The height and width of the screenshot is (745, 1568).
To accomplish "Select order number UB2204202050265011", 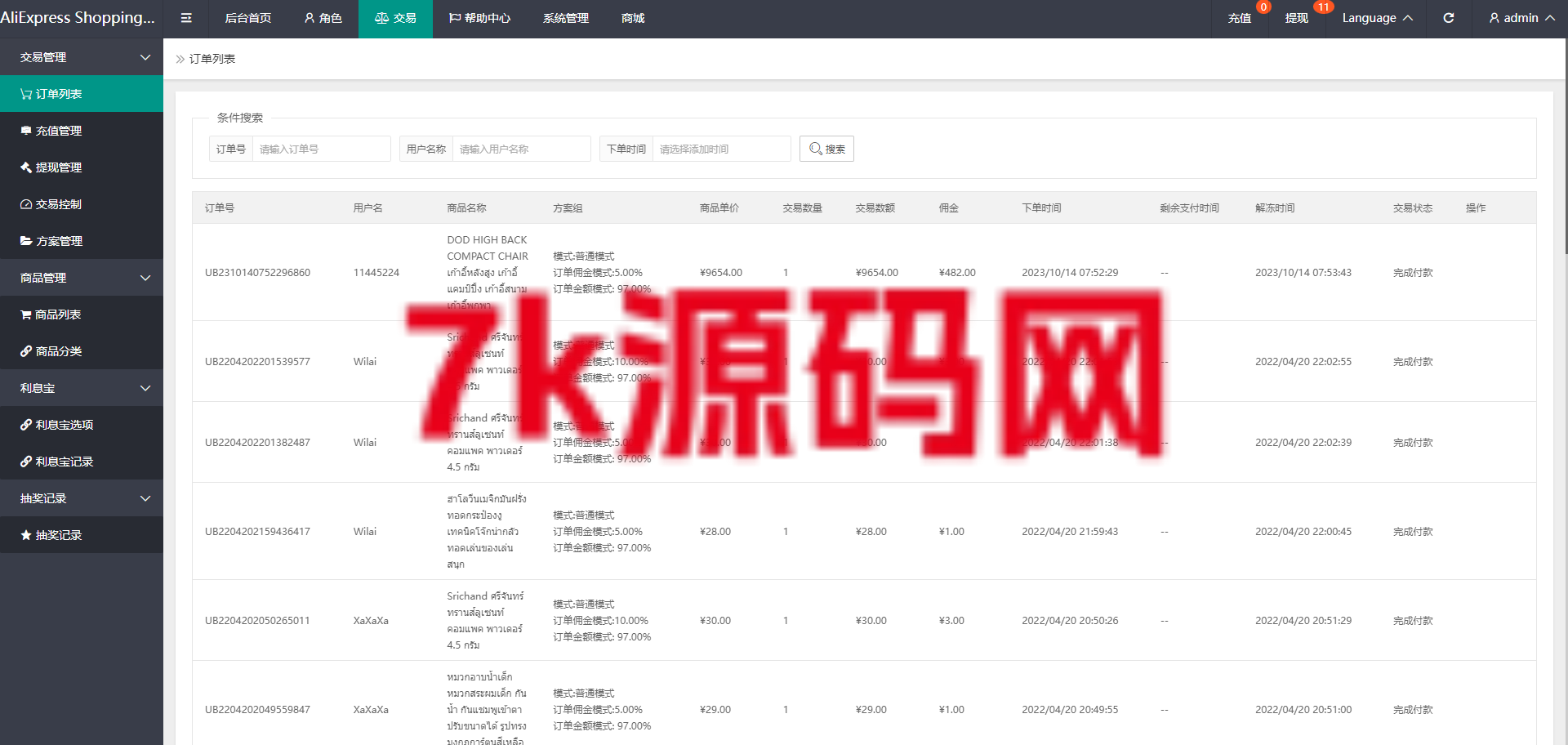I will click(257, 621).
